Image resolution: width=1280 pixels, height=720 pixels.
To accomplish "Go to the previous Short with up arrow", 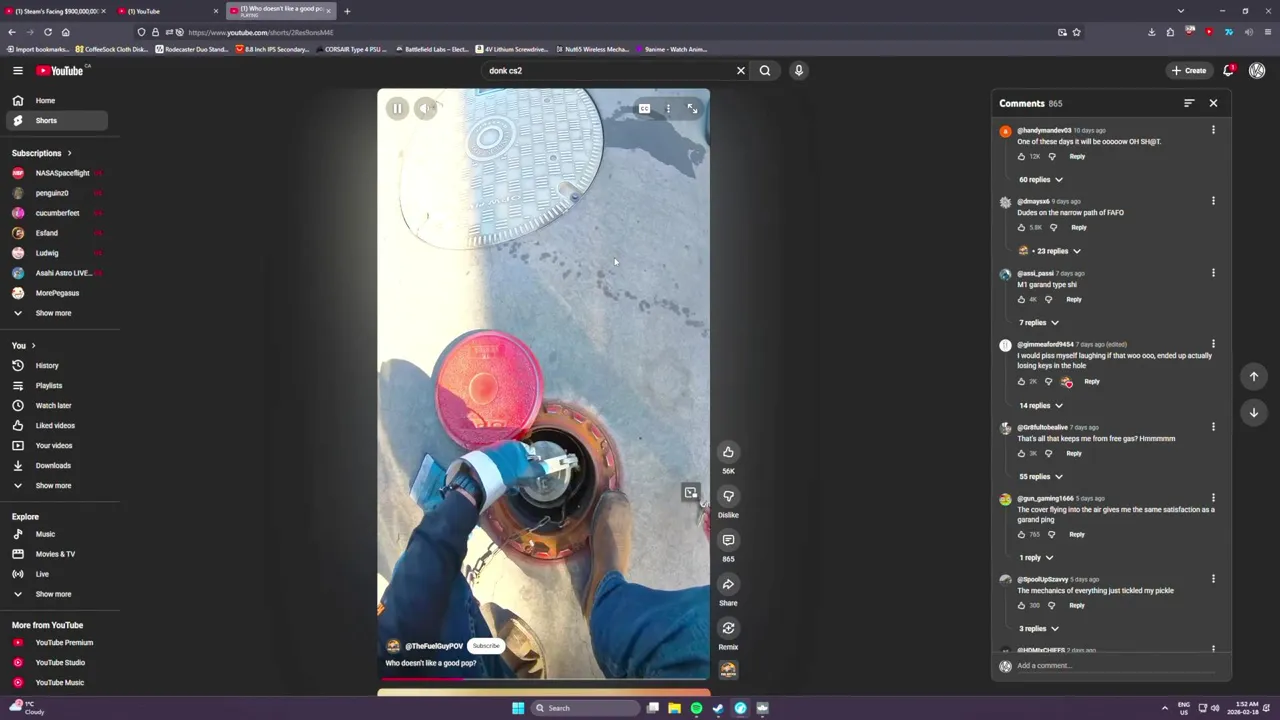I will pos(1254,376).
